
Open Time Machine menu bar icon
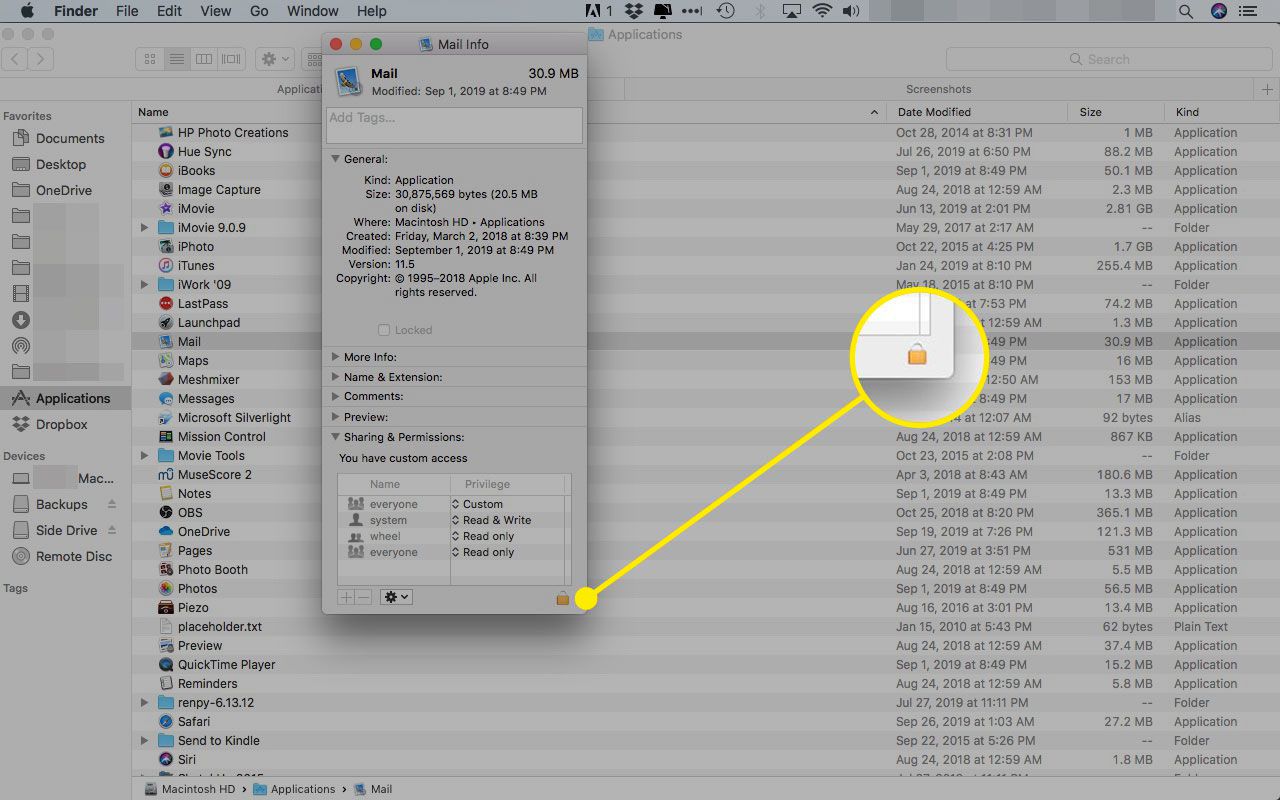[726, 12]
